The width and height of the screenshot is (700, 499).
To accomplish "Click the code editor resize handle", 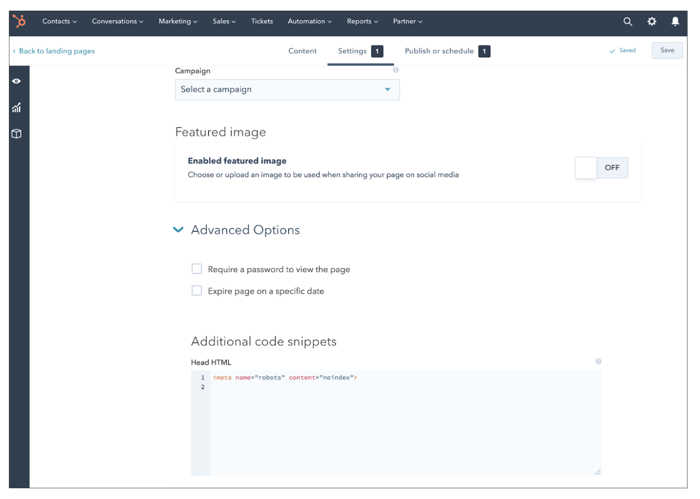I will click(x=598, y=472).
